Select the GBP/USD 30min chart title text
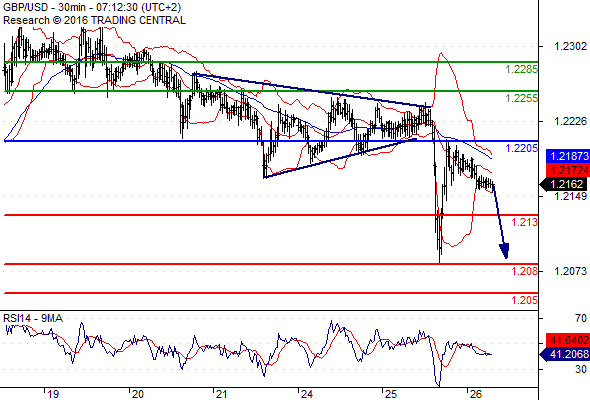Screen dimensions: 590x400 [x=92, y=7]
